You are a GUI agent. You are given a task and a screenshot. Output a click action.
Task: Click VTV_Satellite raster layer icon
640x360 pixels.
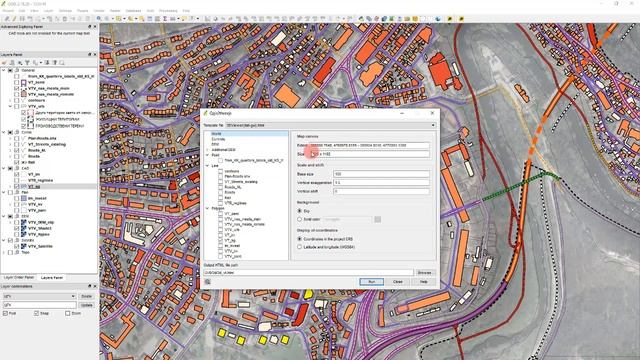tap(24, 246)
